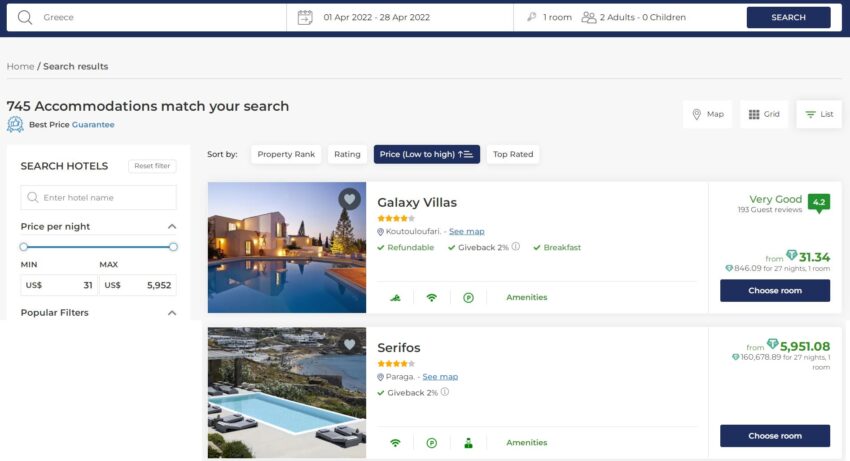Favorite Serifos with the heart icon
The height and width of the screenshot is (461, 850).
click(350, 344)
